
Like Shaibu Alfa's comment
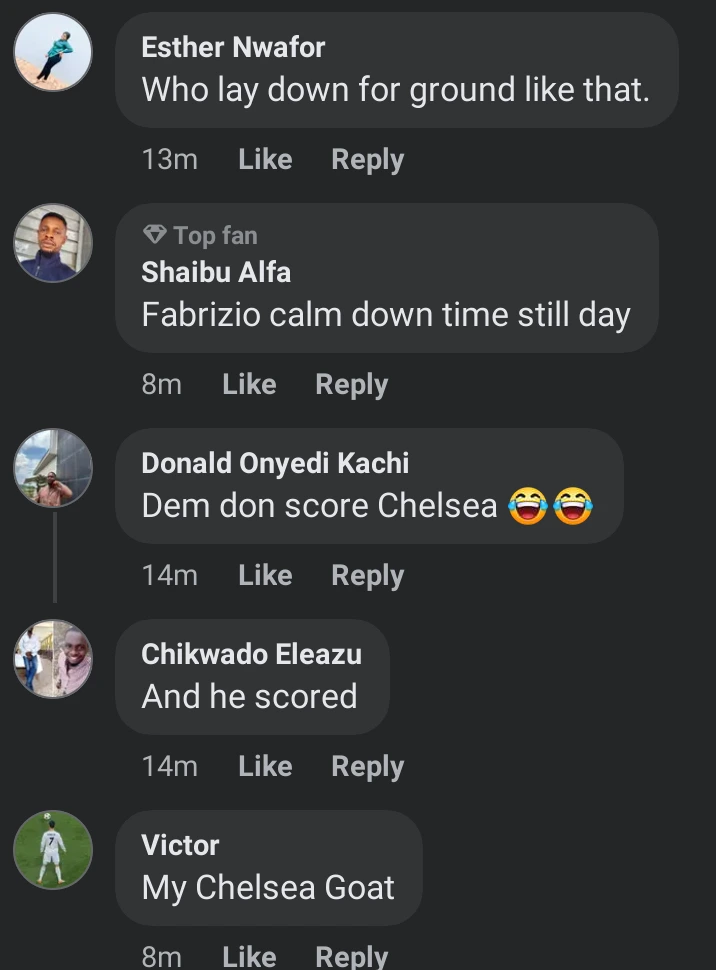click(x=249, y=384)
